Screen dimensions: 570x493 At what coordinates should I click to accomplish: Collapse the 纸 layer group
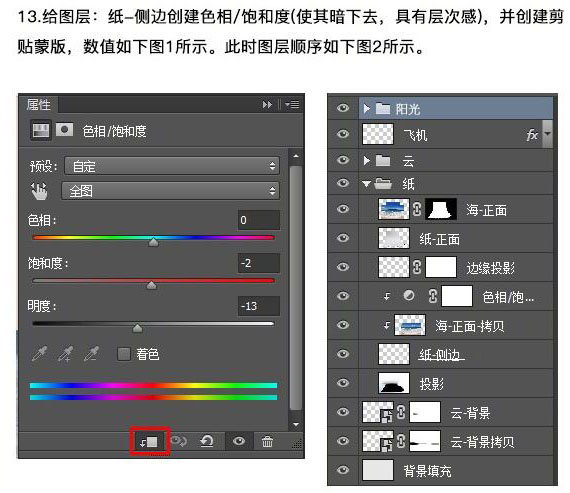click(x=366, y=184)
